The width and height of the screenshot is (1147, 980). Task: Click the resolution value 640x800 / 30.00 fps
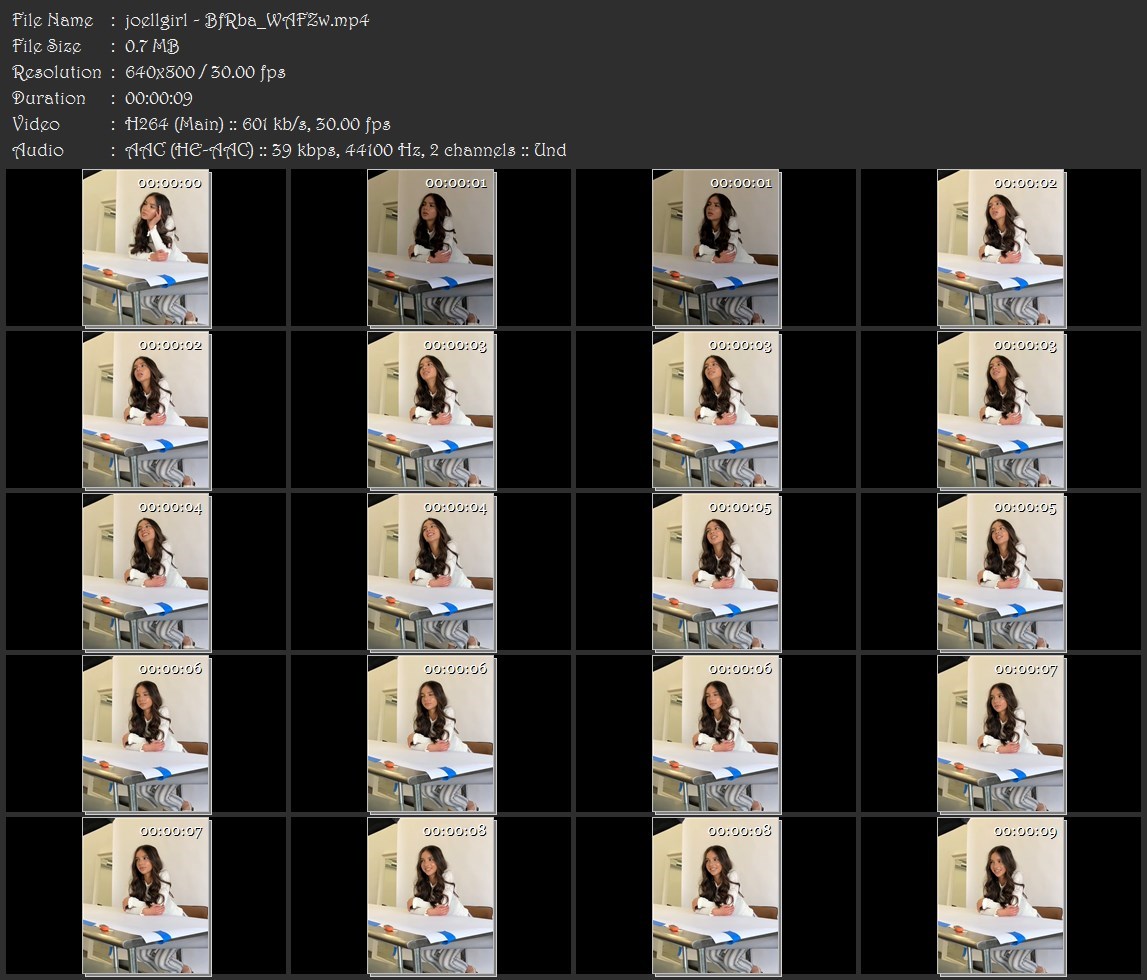205,72
